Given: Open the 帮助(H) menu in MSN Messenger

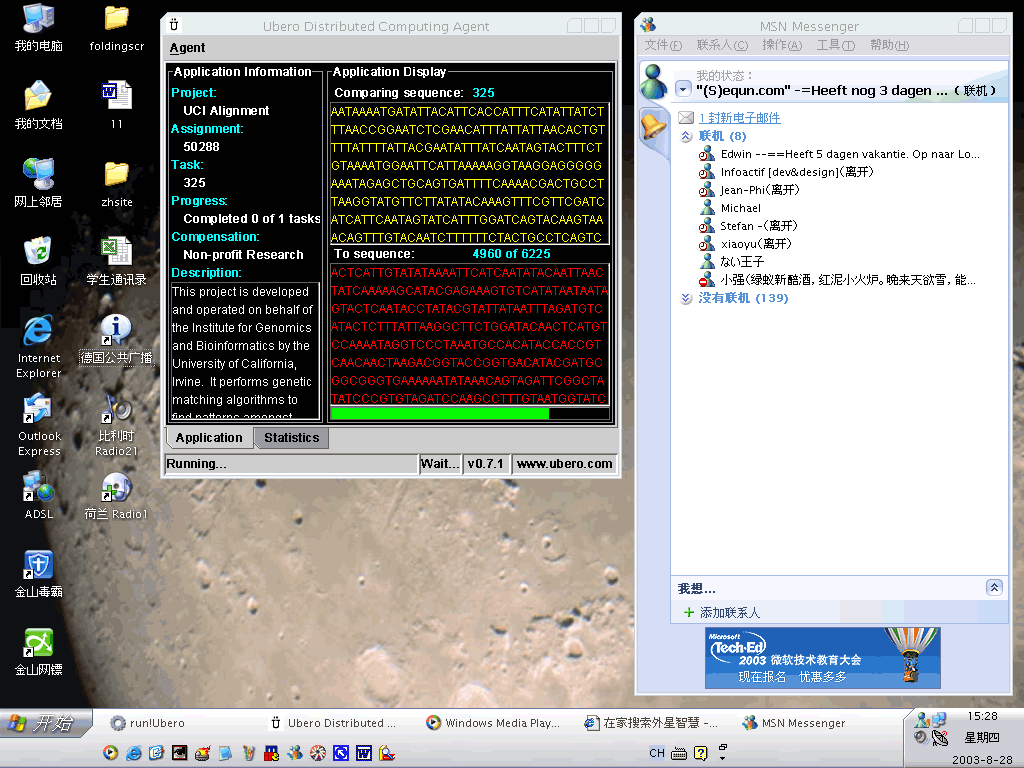Looking at the screenshot, I should click(x=889, y=45).
